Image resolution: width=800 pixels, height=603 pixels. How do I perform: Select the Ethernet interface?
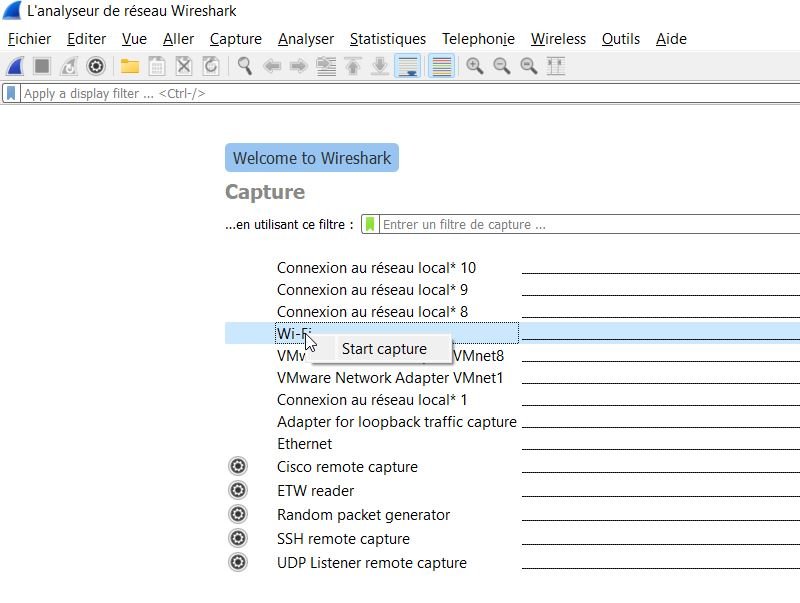tap(305, 444)
